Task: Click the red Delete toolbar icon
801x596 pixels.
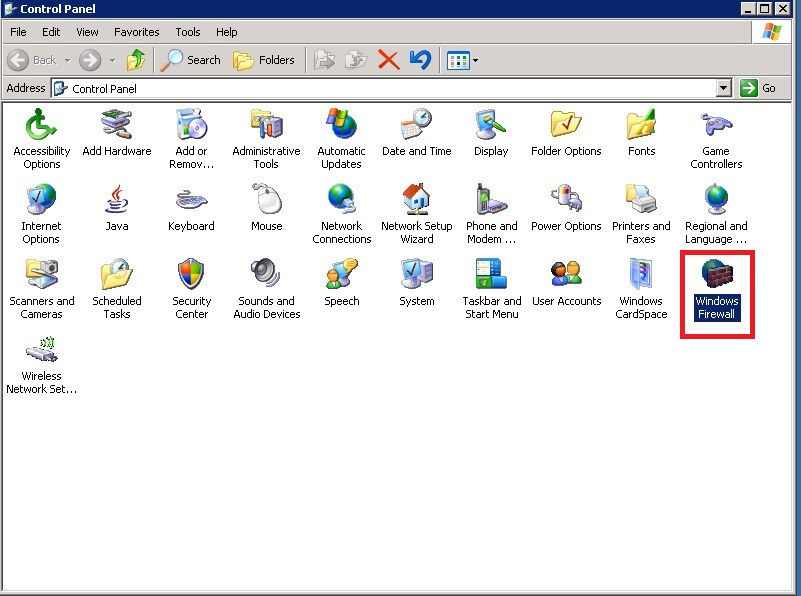Action: [x=388, y=60]
